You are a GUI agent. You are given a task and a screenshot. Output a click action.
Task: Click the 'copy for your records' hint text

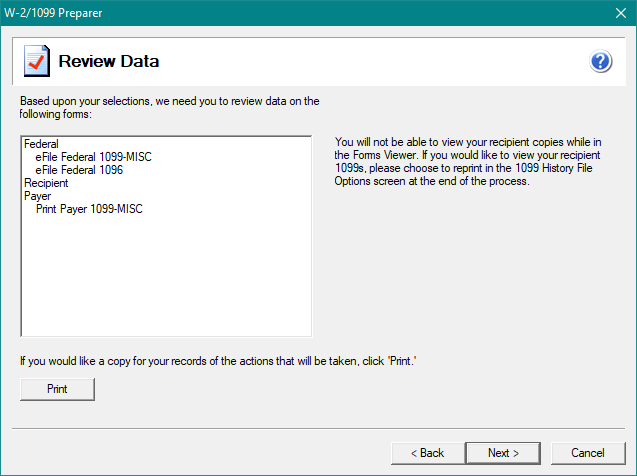click(215, 359)
